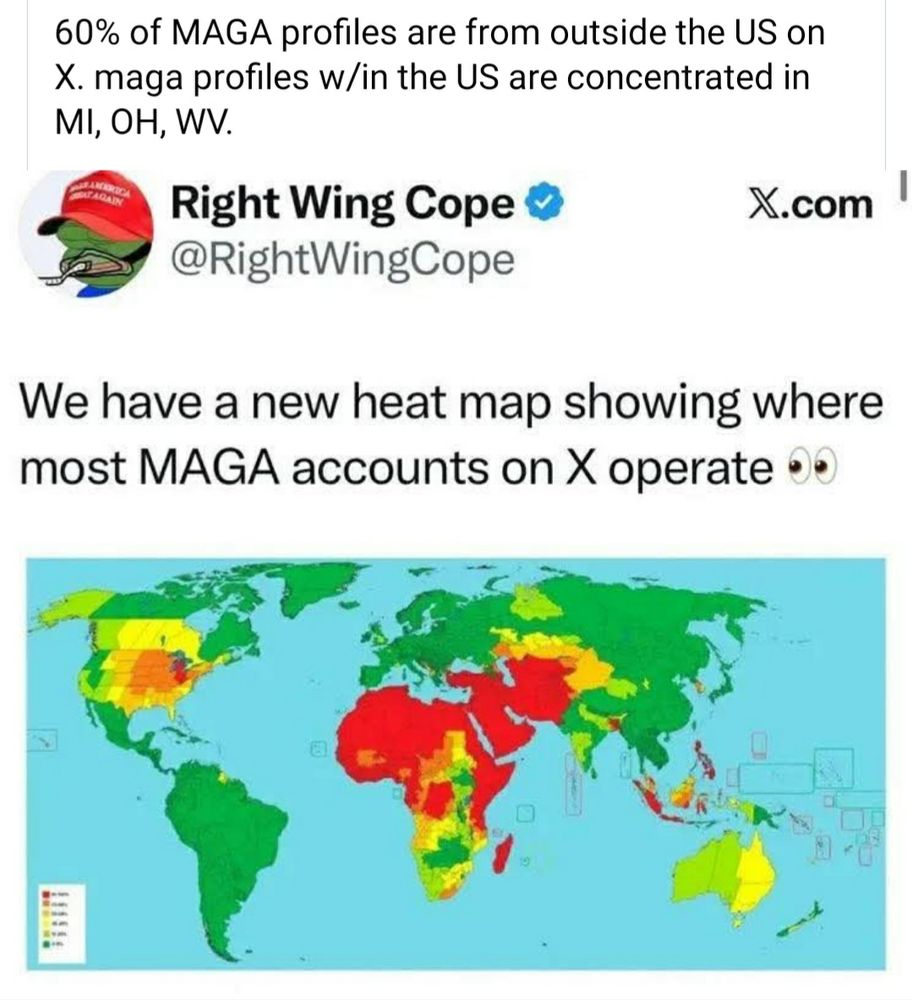913x1000 pixels.
Task: Open the Right Wing Cope display name
Action: pos(342,205)
